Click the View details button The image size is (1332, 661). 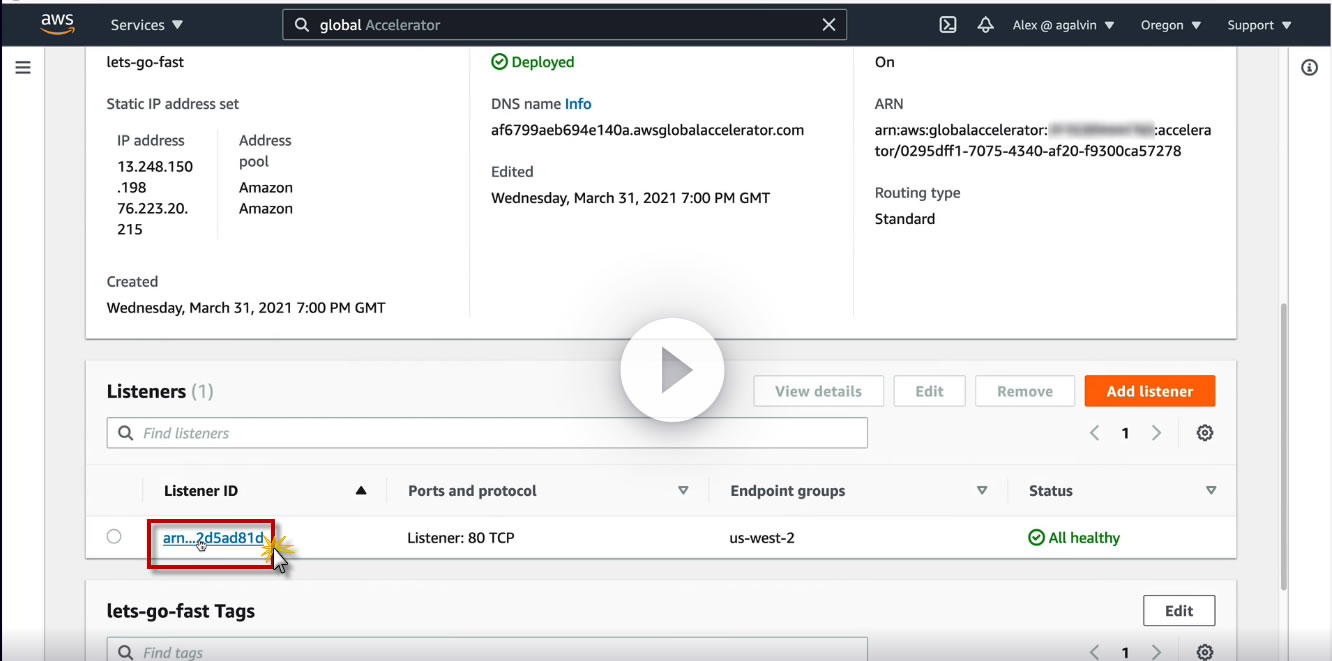[818, 391]
